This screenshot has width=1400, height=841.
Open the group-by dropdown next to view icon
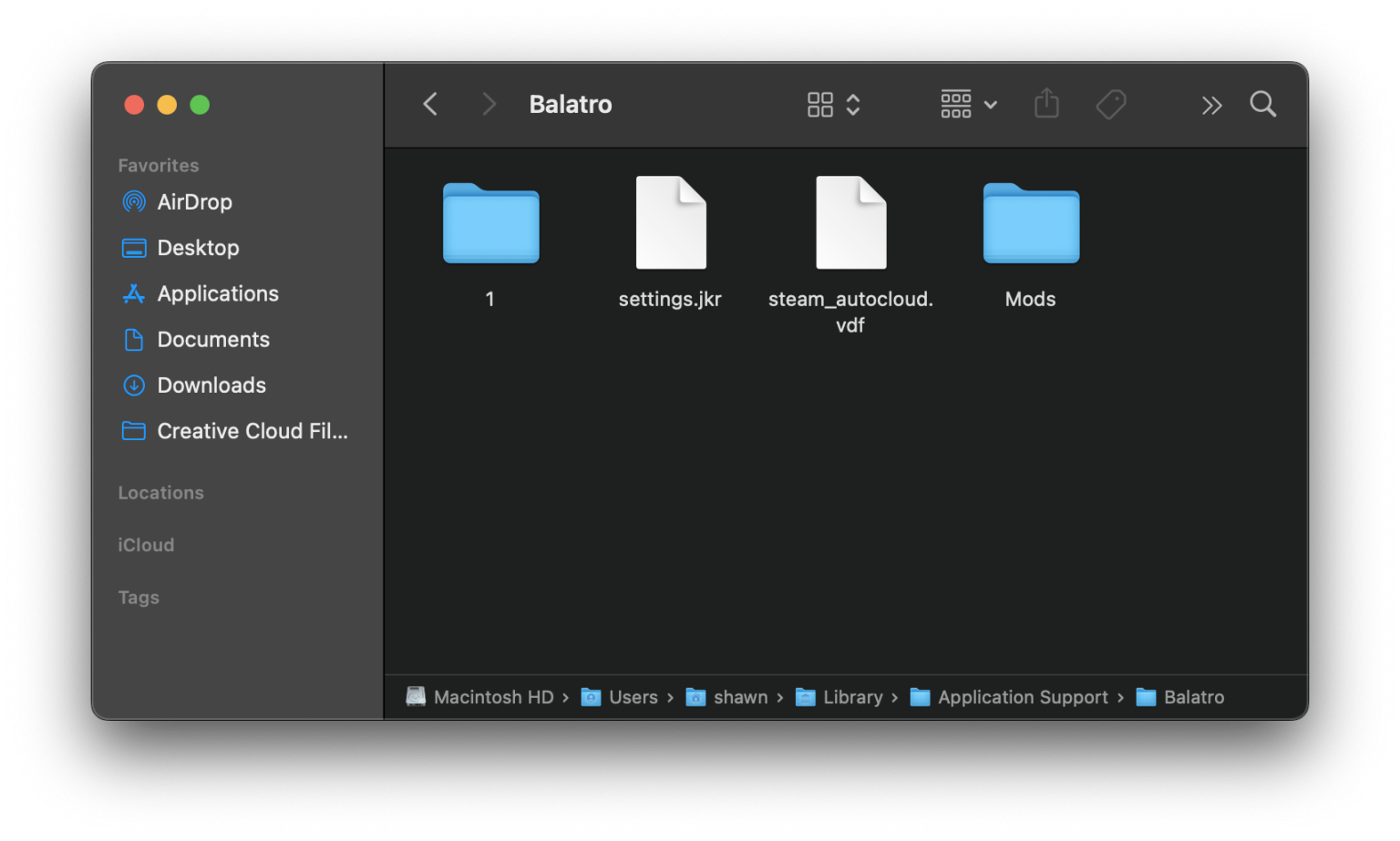pos(991,104)
